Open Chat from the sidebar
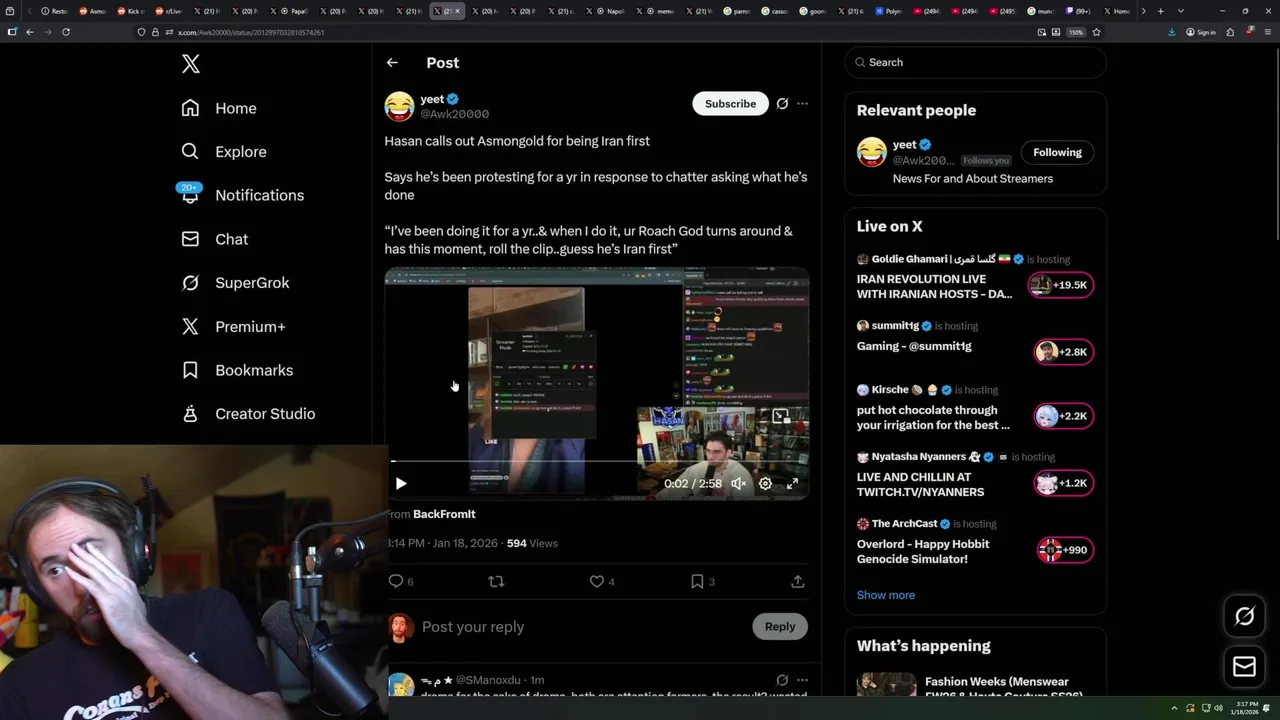Viewport: 1280px width, 720px height. click(x=215, y=239)
